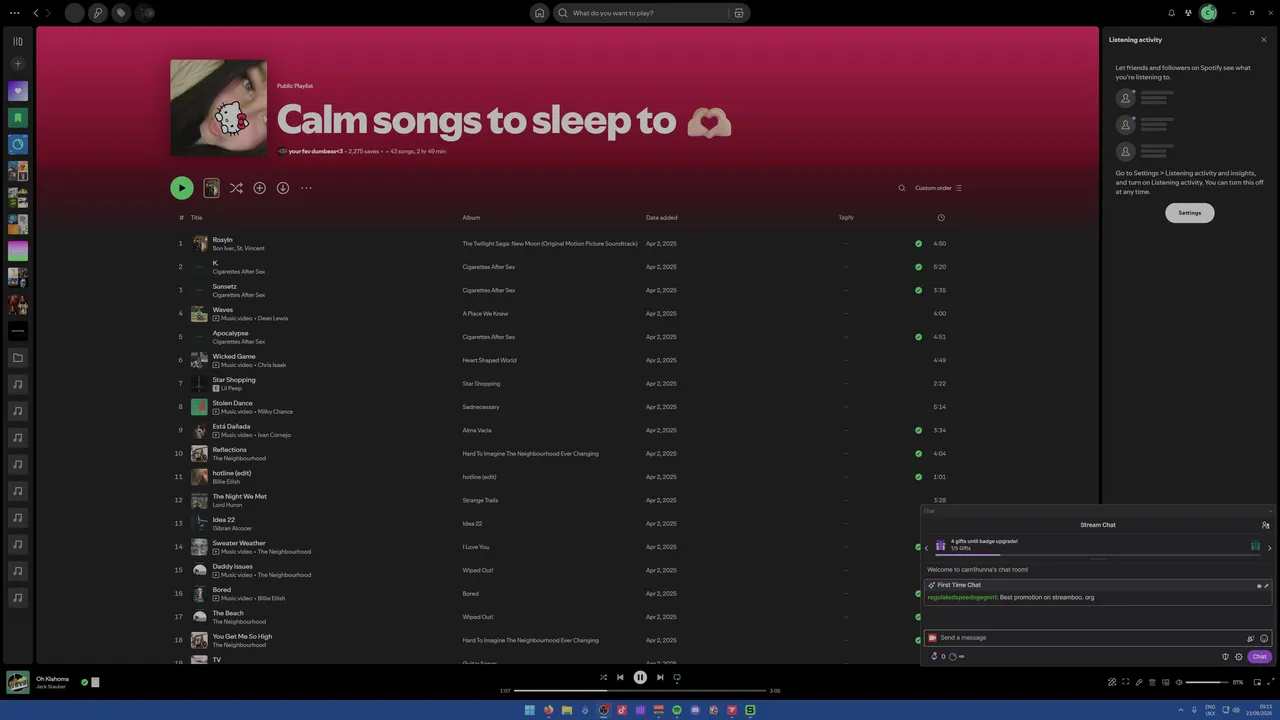Sort tracks by Date added column
1280x720 pixels.
pyautogui.click(x=661, y=217)
